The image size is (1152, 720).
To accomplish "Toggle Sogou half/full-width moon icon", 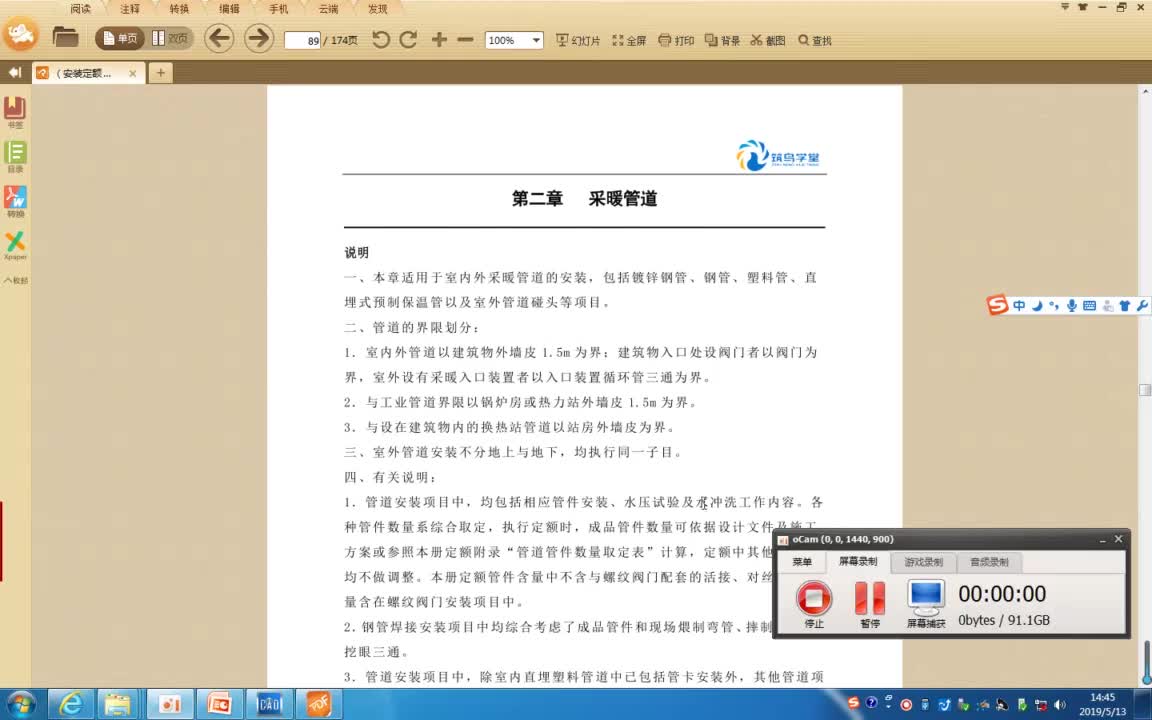I will coord(1037,306).
